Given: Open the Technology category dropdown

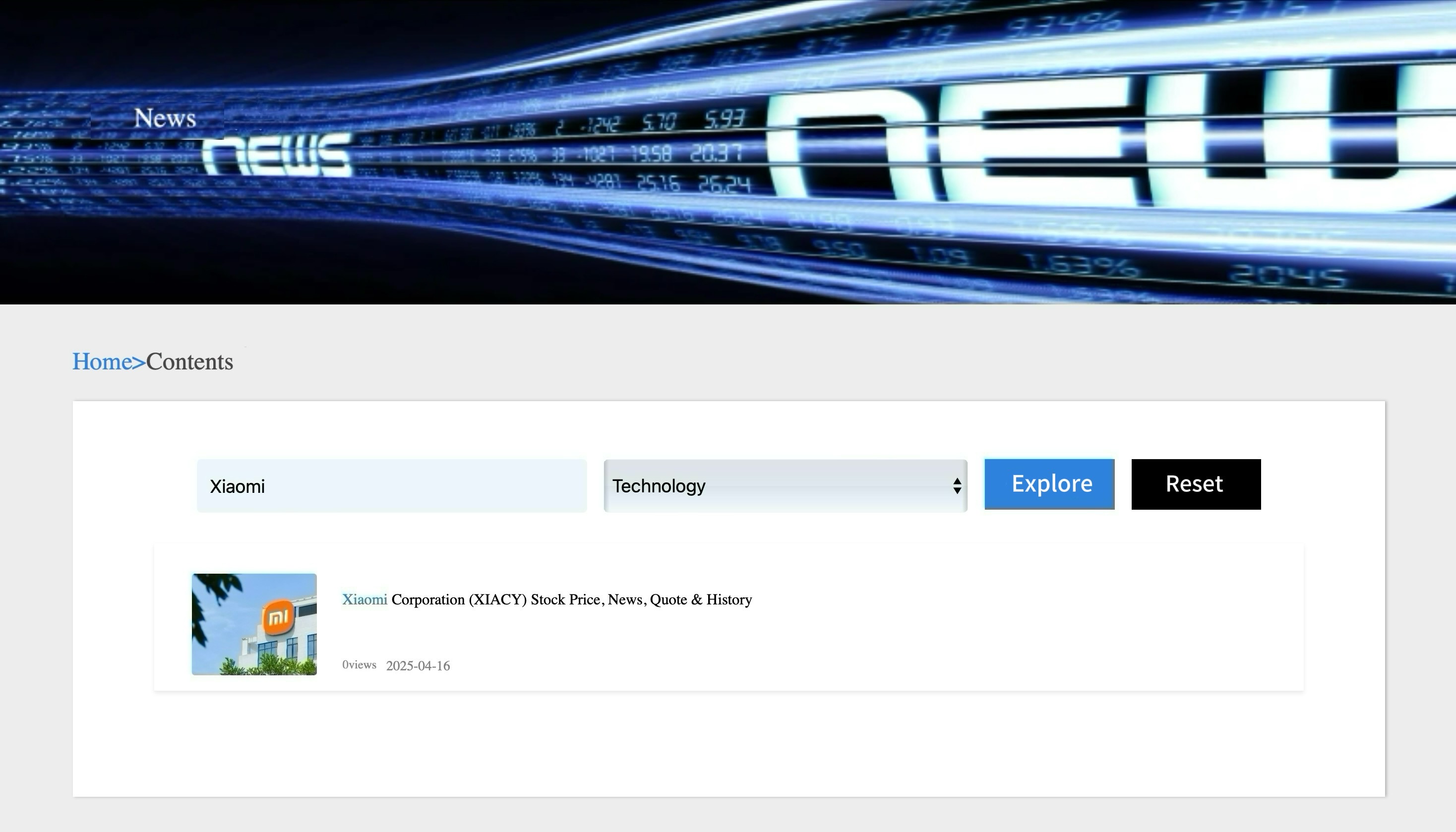Looking at the screenshot, I should pos(785,486).
